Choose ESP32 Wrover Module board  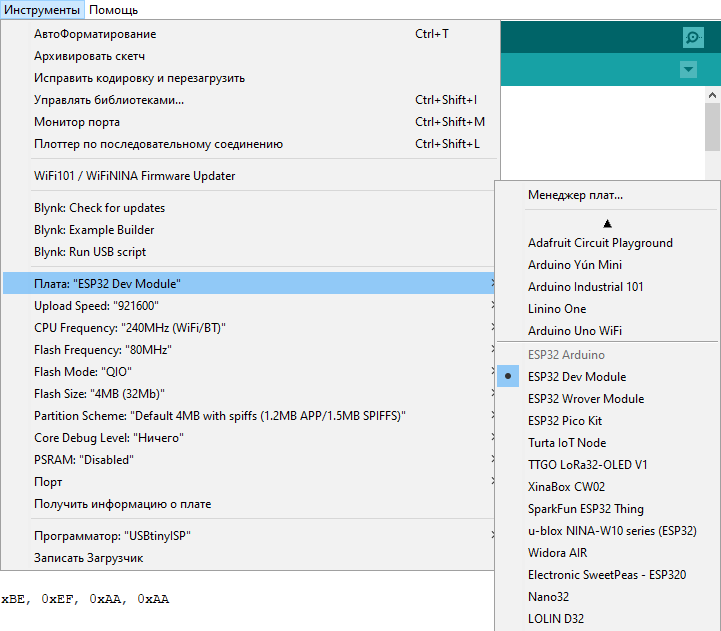point(586,399)
